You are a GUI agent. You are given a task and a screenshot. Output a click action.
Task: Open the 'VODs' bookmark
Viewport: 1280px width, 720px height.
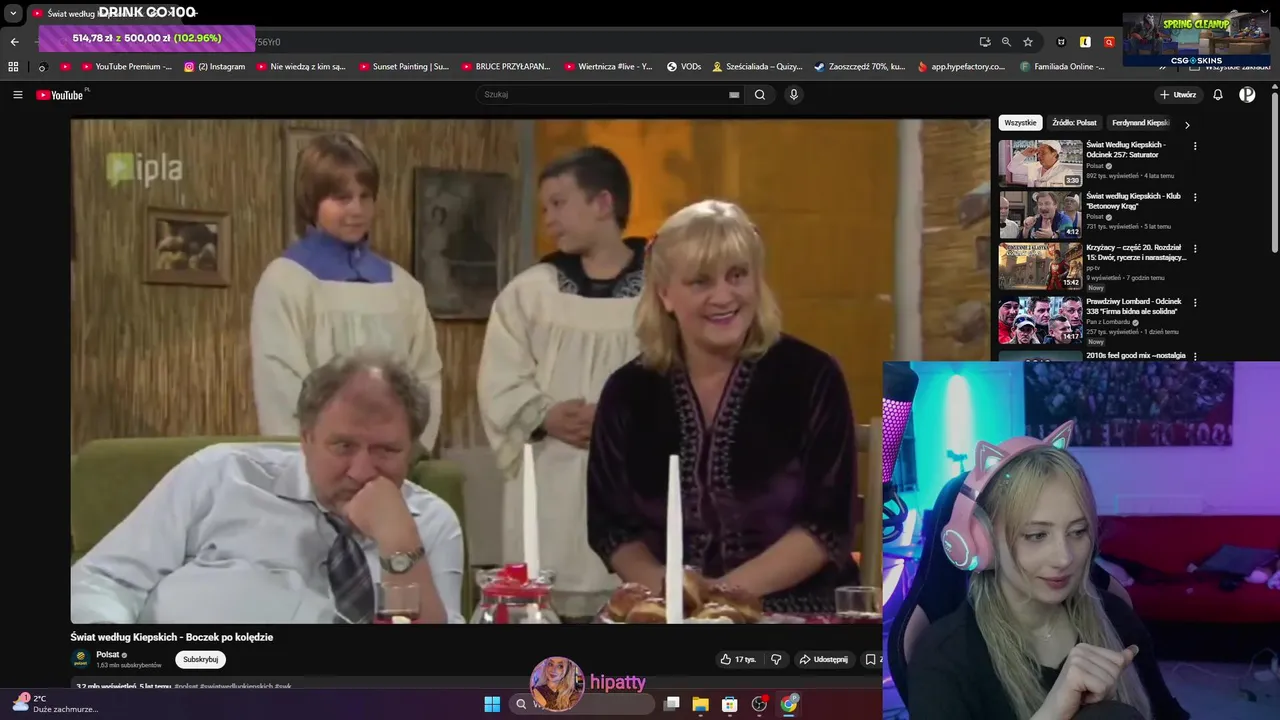[684, 67]
